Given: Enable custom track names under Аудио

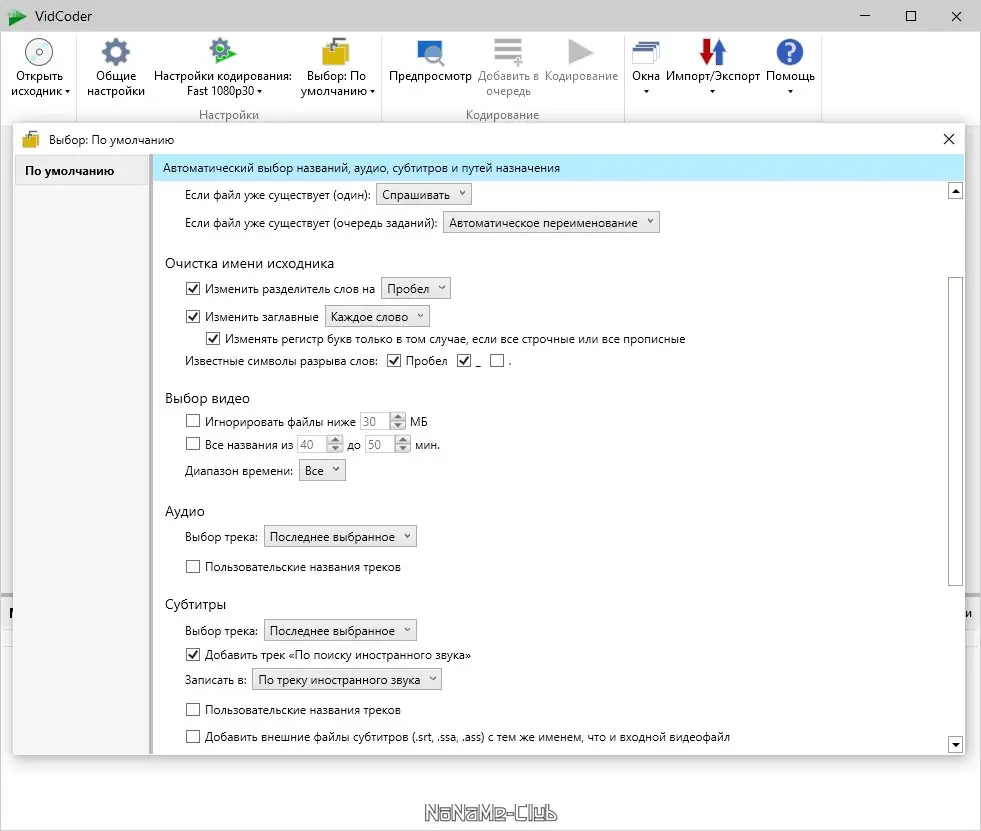Looking at the screenshot, I should tap(193, 566).
